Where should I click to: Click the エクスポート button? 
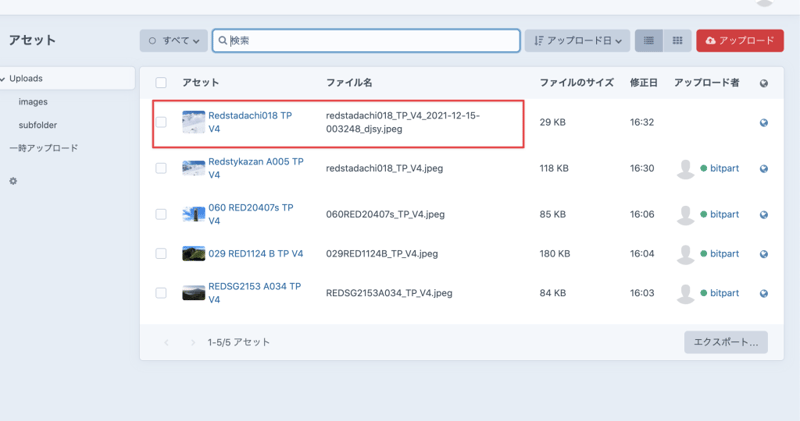coord(725,342)
